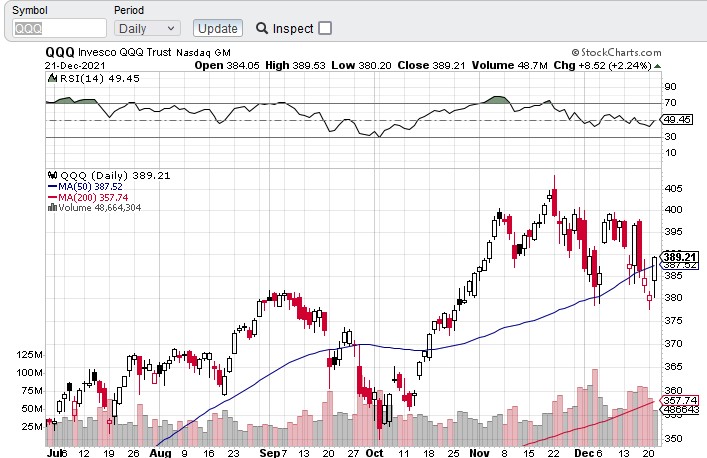Click the QQQ (Daily) candlestick legend icon
The width and height of the screenshot is (707, 458).
pos(52,175)
